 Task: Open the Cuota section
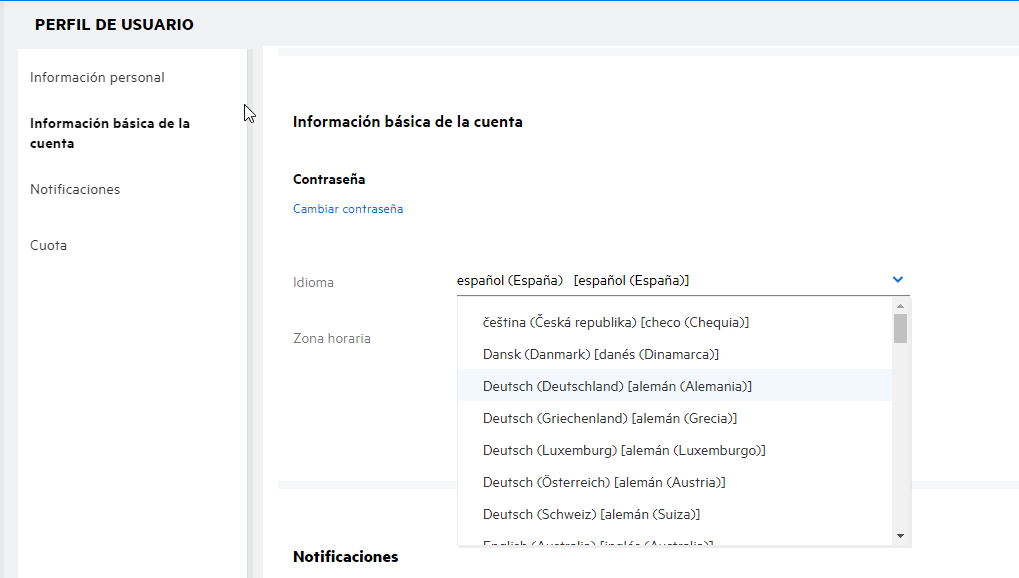coord(49,245)
